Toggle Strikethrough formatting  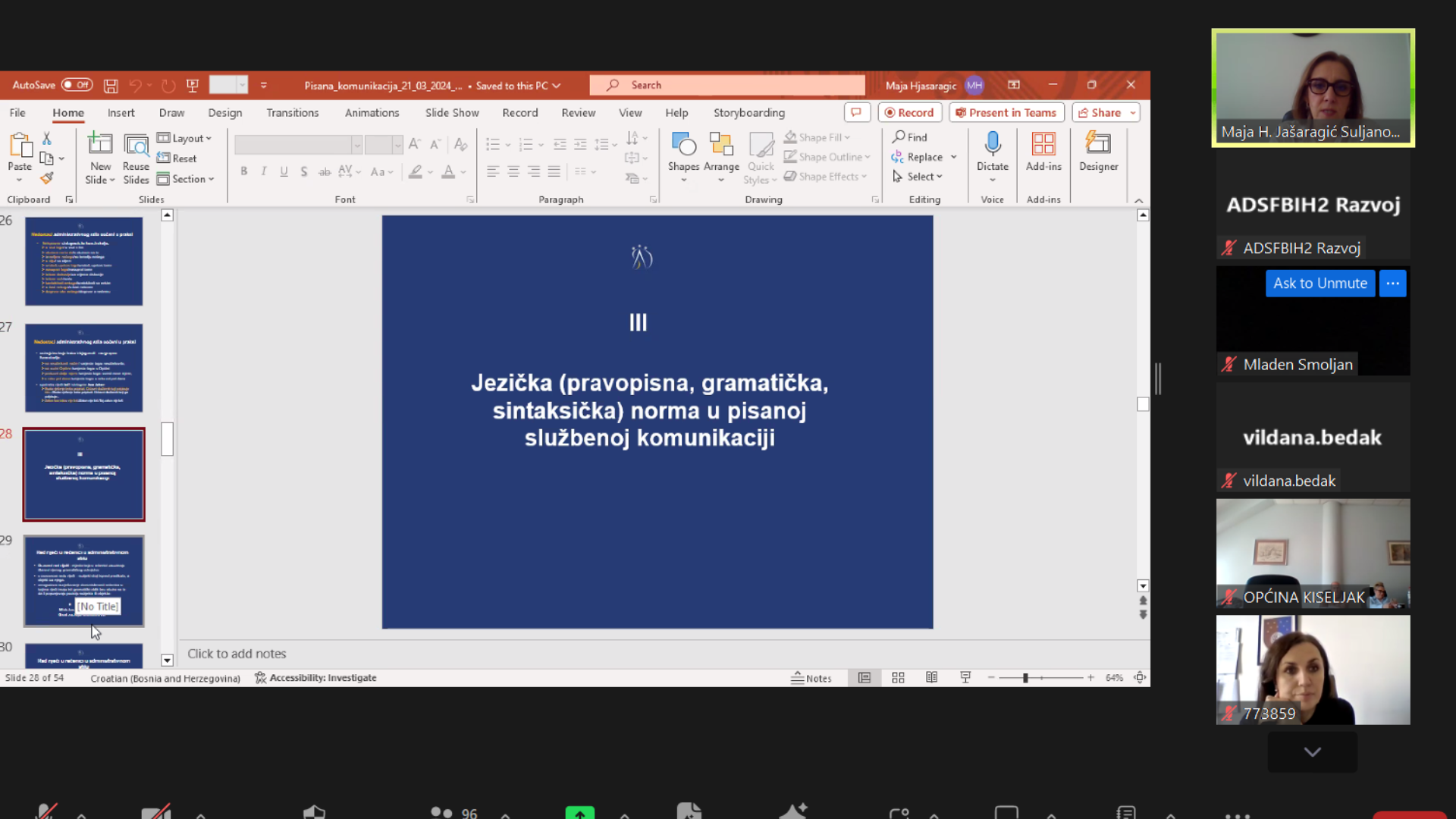click(x=325, y=171)
